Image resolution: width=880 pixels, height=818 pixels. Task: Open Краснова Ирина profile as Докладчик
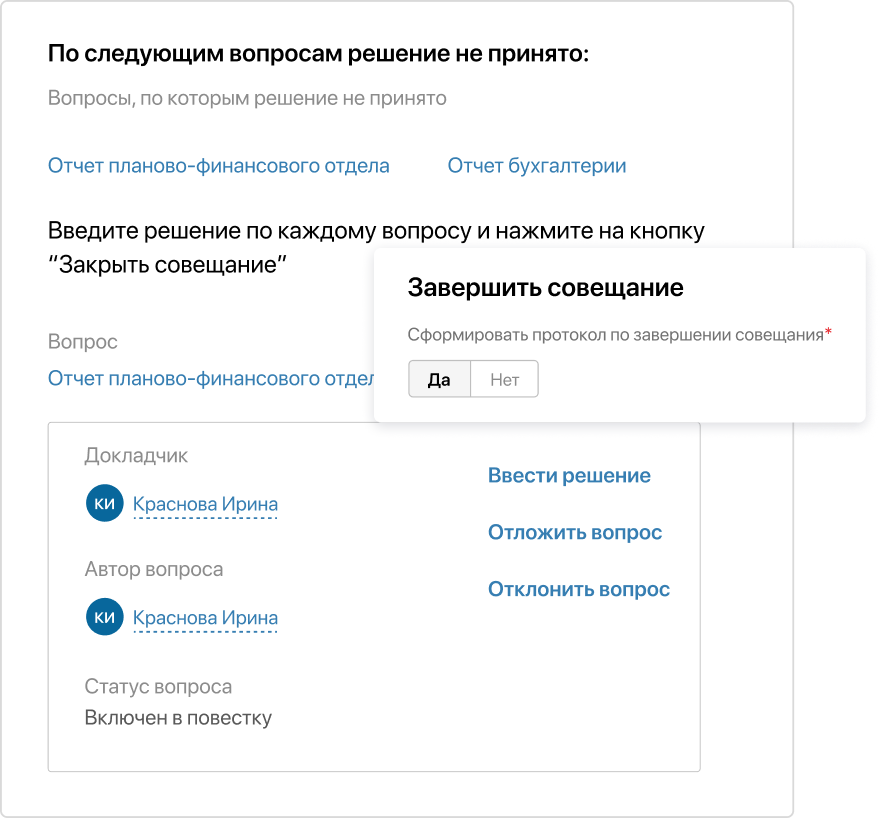205,504
